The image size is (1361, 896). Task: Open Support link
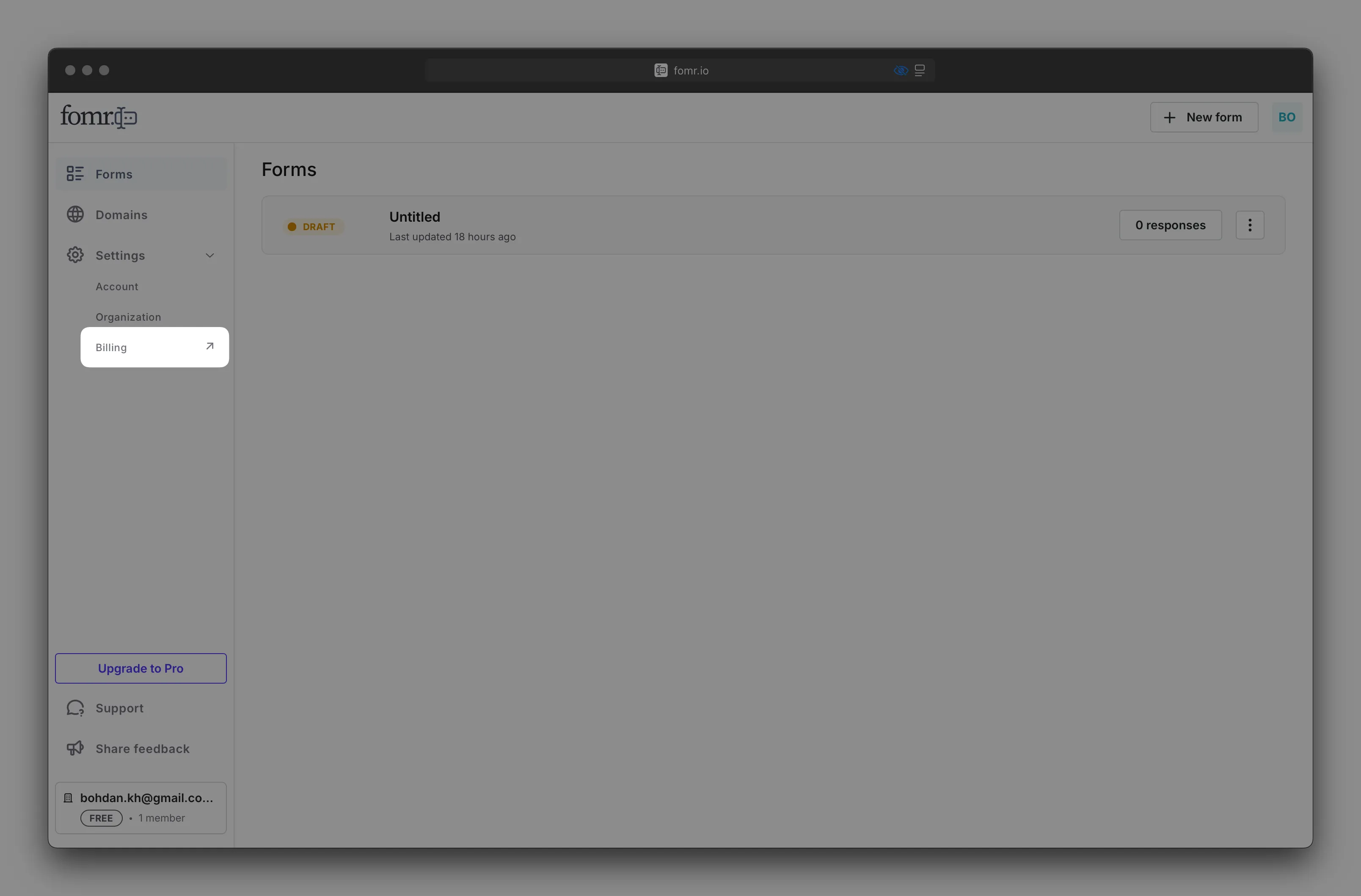coord(141,708)
